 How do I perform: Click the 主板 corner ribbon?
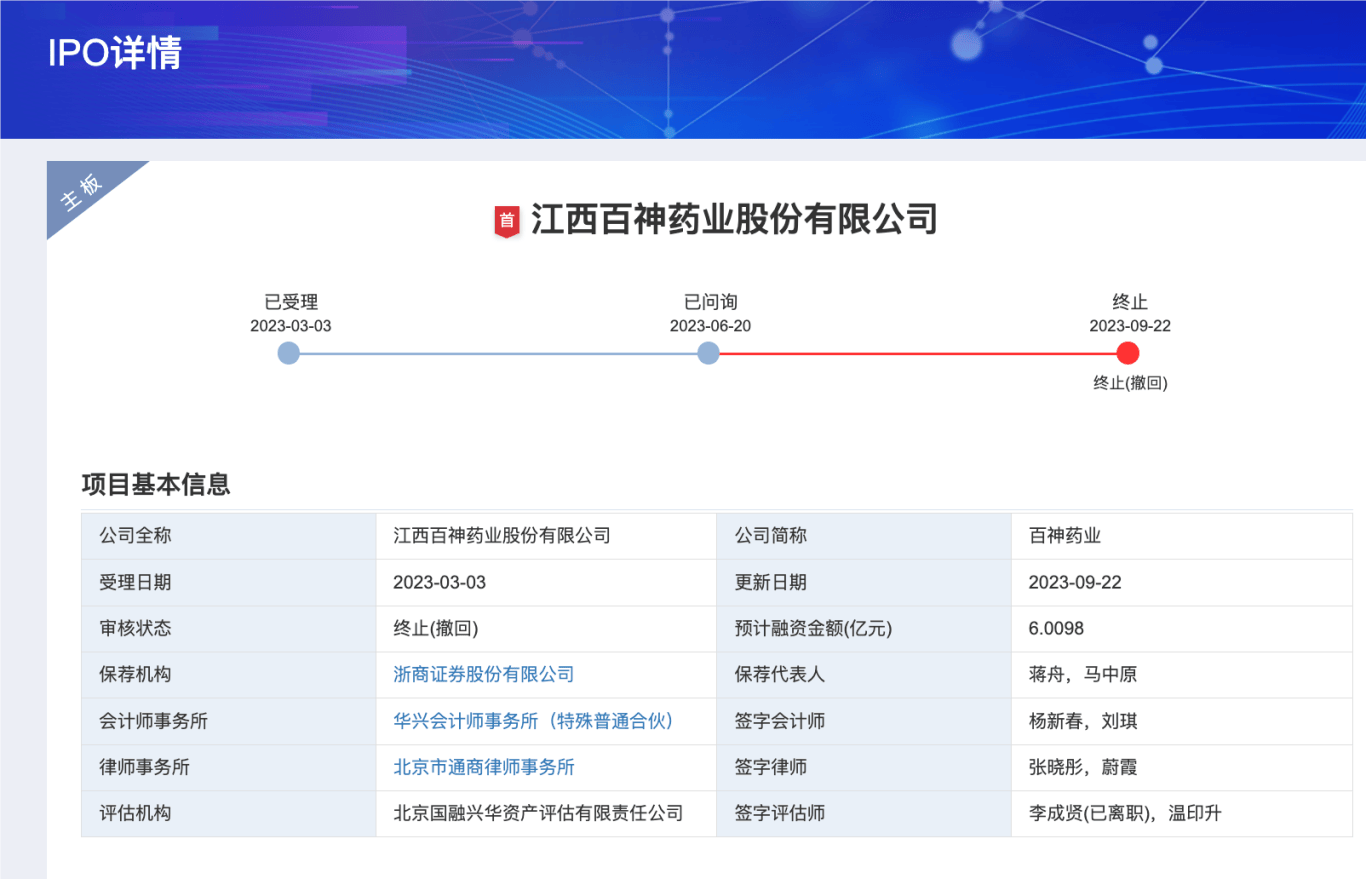tap(84, 193)
